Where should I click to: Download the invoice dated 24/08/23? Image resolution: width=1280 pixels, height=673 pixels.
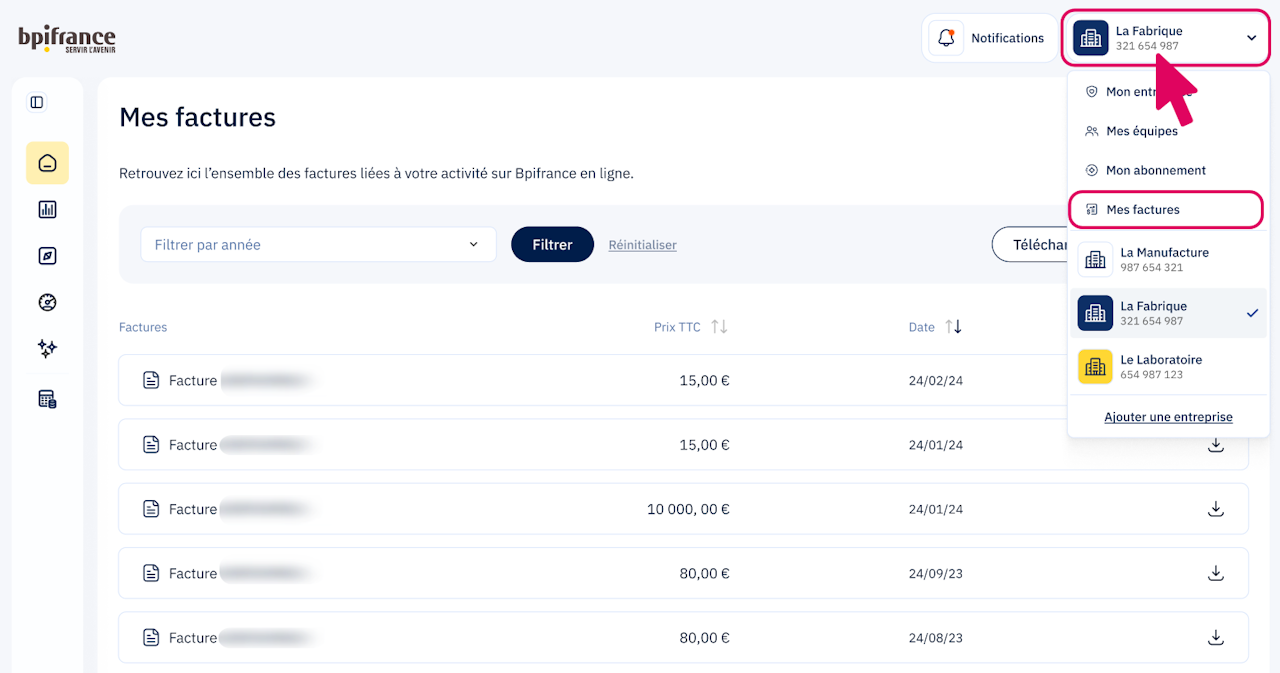click(x=1216, y=637)
